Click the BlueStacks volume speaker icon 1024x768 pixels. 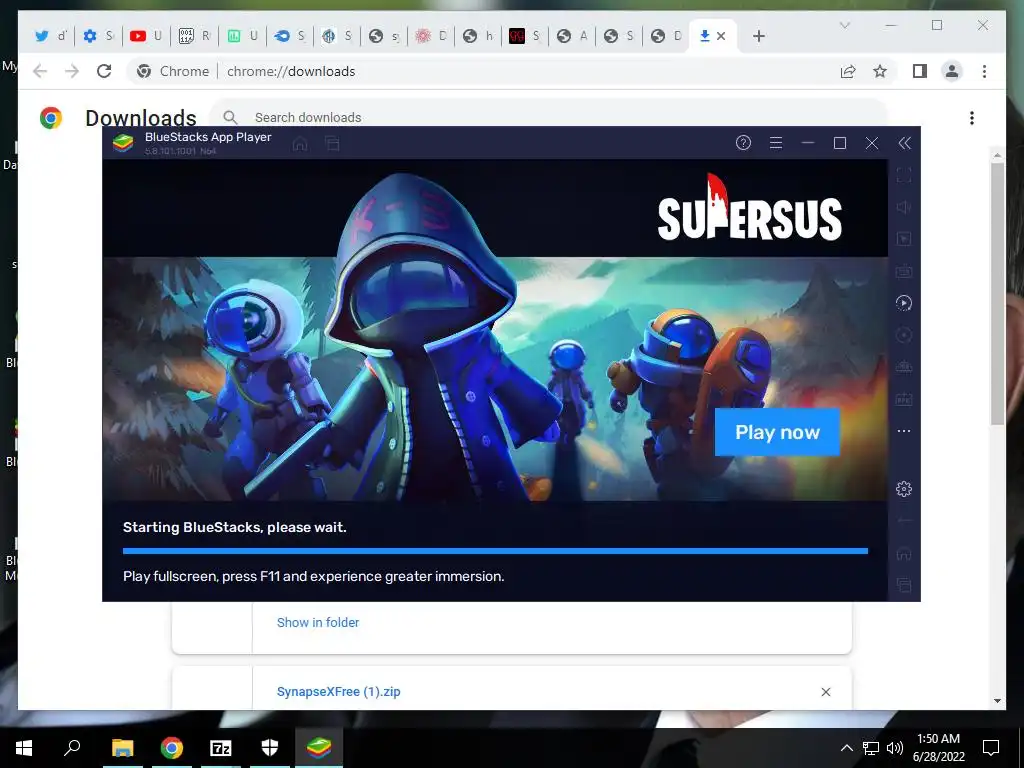(904, 207)
